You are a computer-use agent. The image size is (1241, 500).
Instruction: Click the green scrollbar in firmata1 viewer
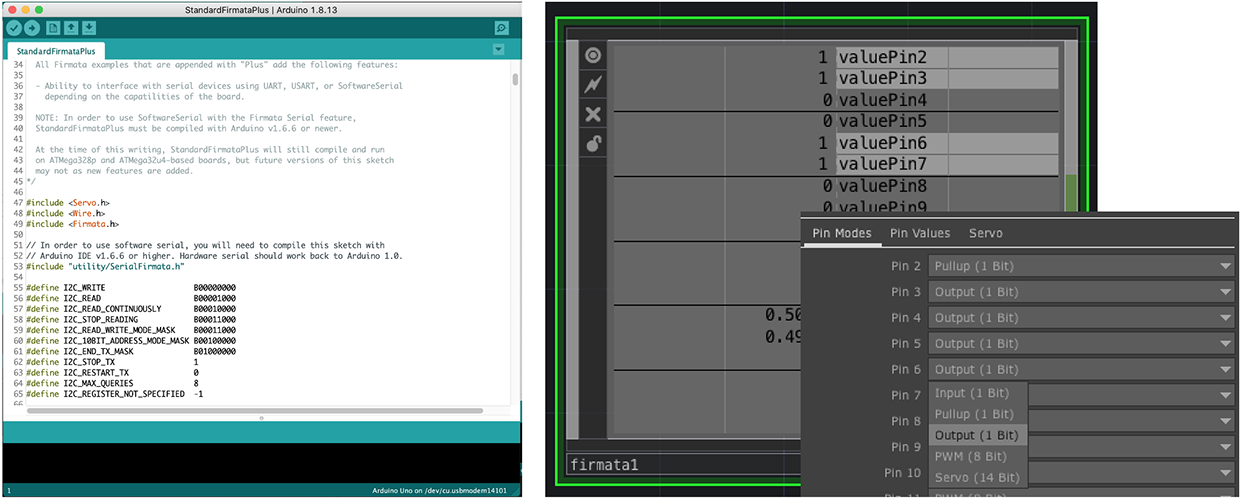coord(1071,193)
